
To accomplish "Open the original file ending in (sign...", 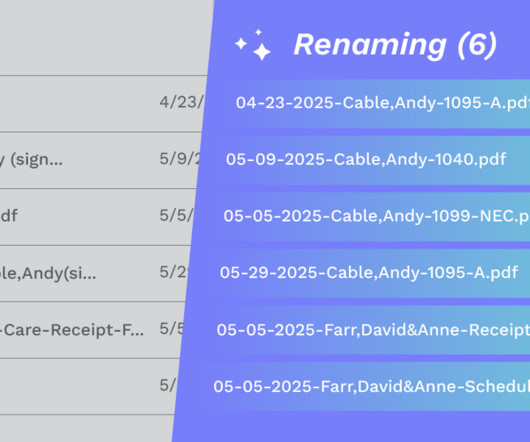I will click(x=31, y=159).
